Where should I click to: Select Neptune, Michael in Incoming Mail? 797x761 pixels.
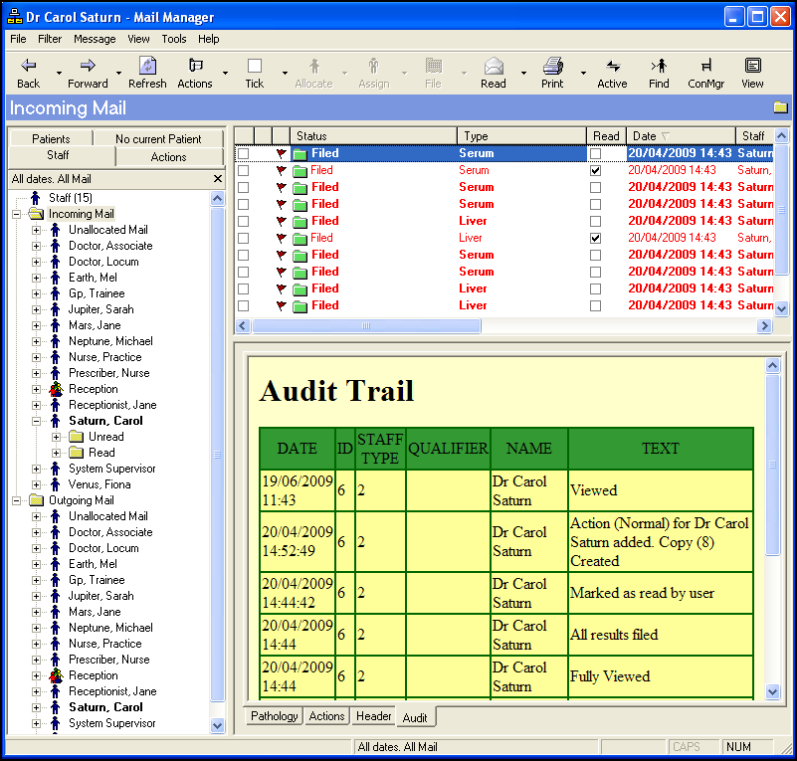[x=110, y=341]
